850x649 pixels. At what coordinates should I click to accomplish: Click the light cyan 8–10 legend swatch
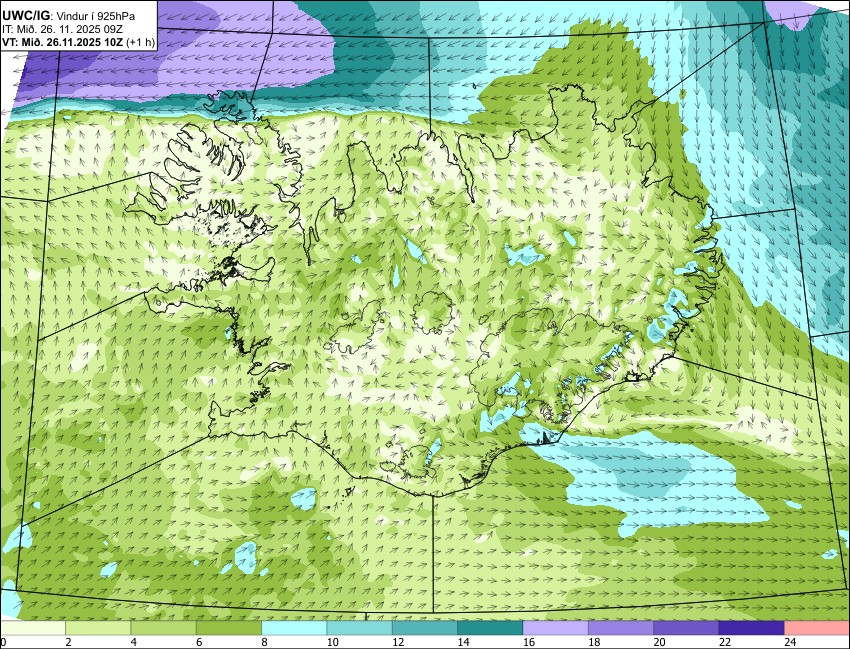pyautogui.click(x=294, y=628)
